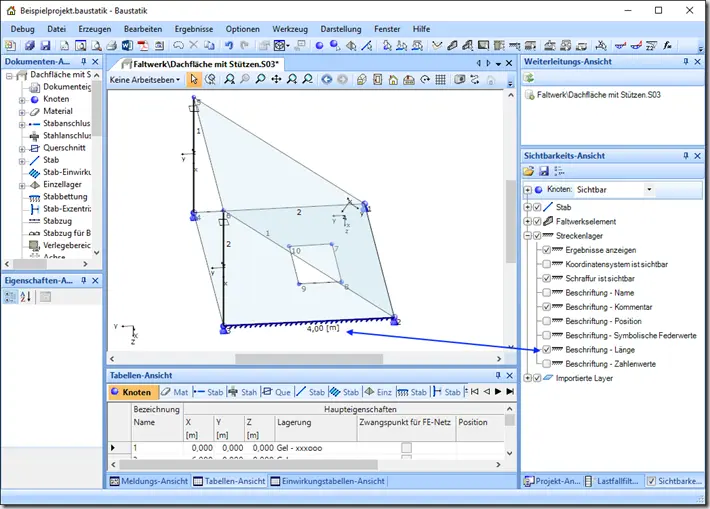Pin the Sichtbarkeits-Ansicht panel with pushpin icon
The width and height of the screenshot is (710, 509).
[x=686, y=156]
